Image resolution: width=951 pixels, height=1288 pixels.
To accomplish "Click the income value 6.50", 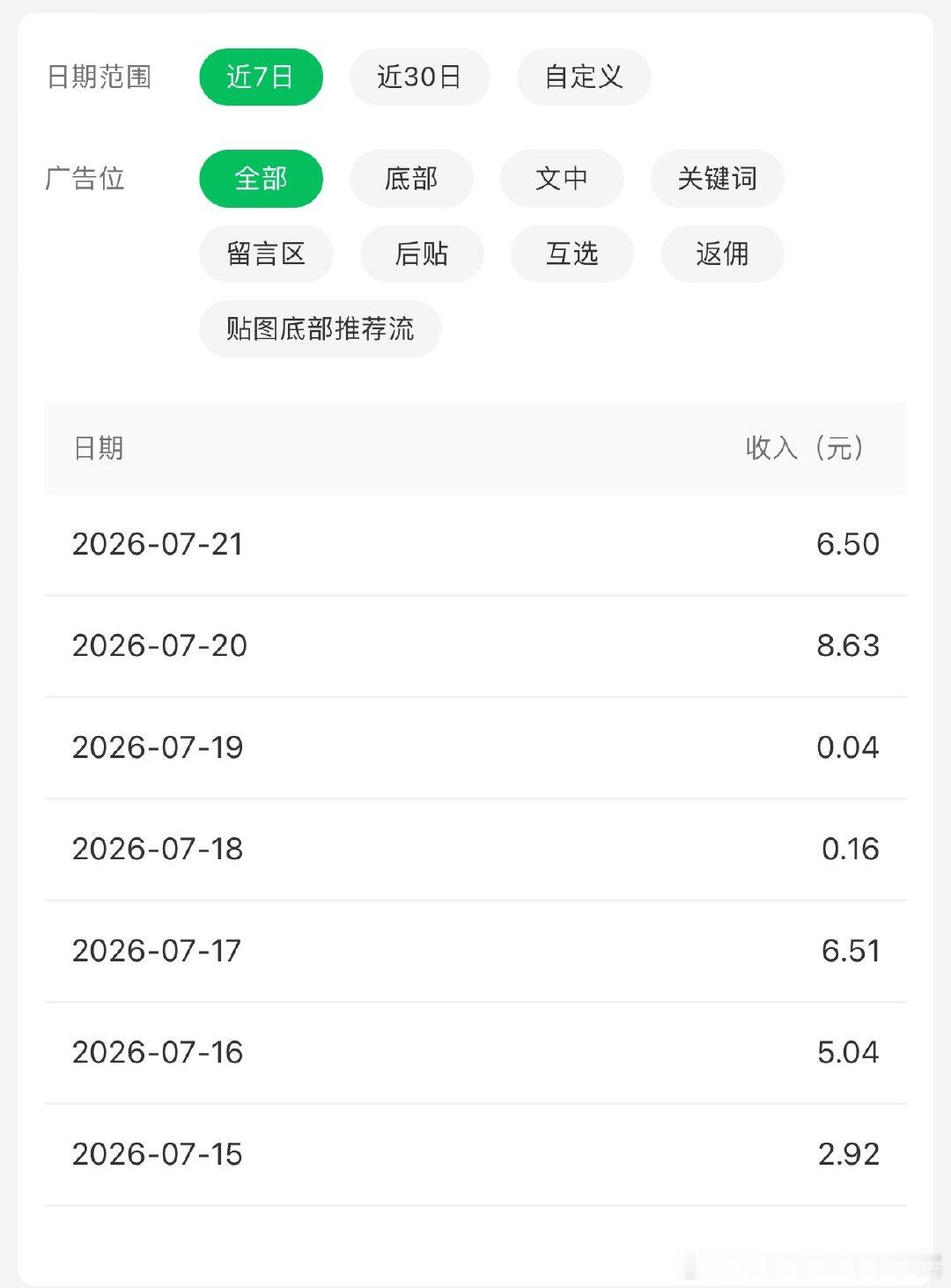I will (848, 544).
